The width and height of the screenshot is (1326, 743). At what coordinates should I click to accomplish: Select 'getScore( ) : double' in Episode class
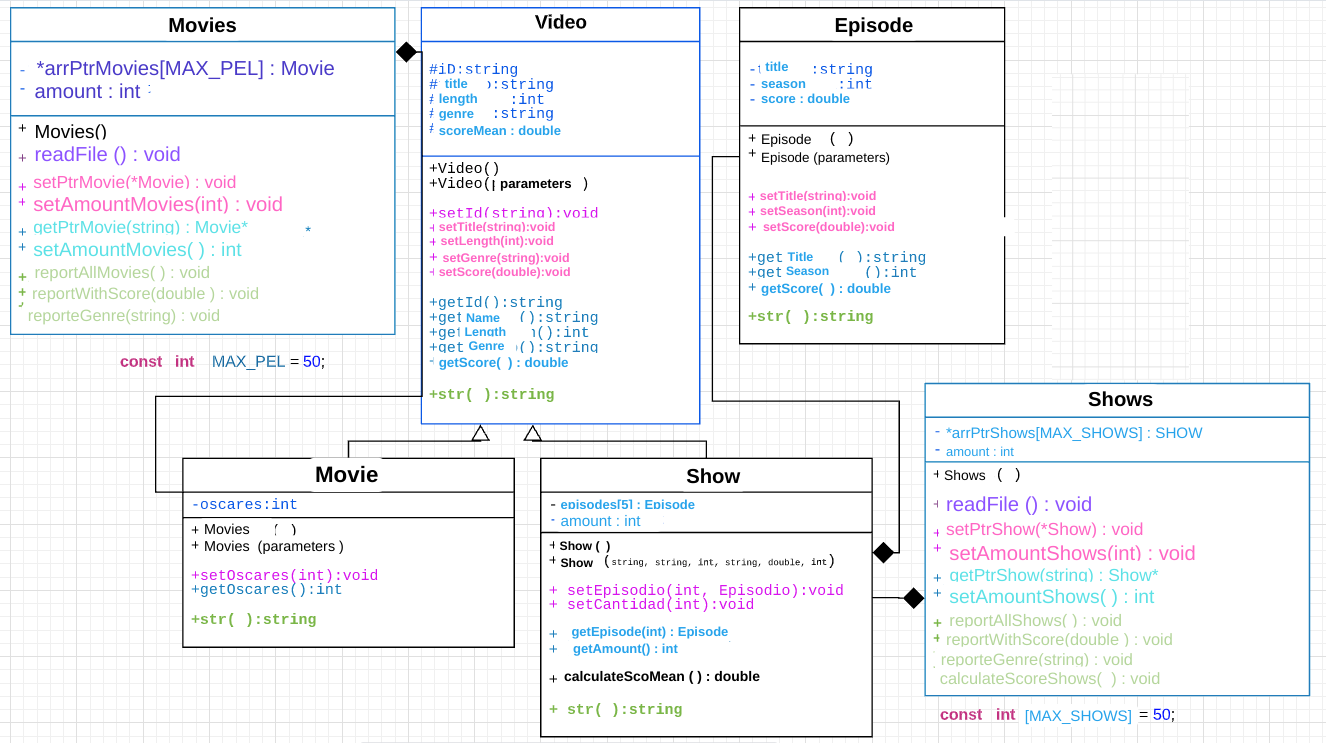pos(825,289)
